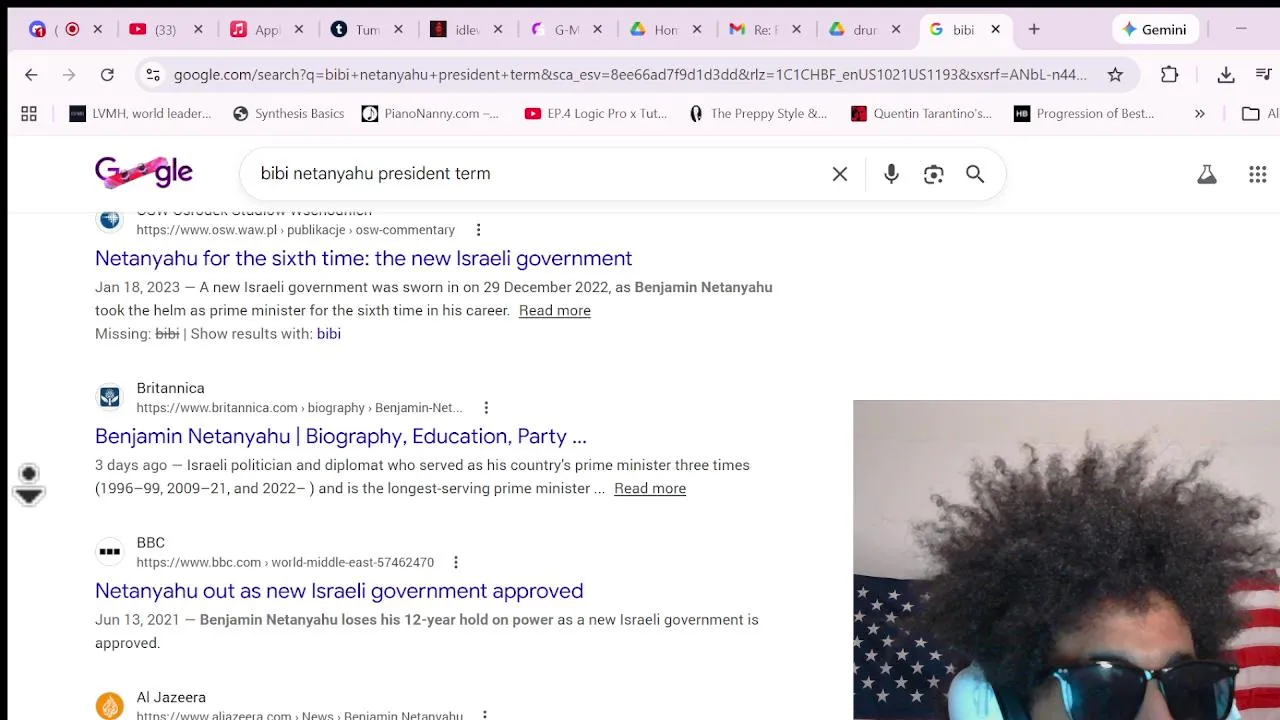Open the Downloads icon in toolbar
This screenshot has width=1280, height=720.
[x=1226, y=74]
